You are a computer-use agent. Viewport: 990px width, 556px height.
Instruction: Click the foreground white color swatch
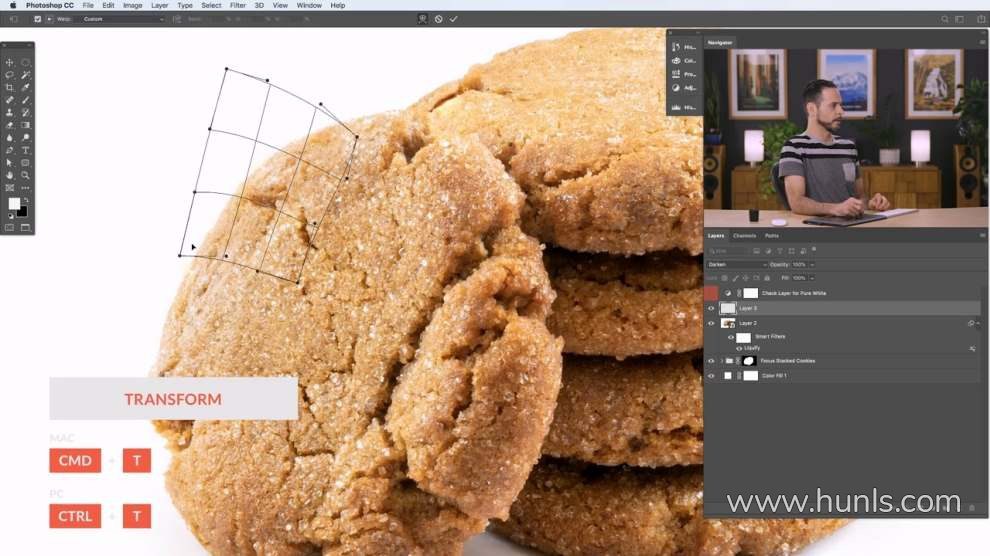[14, 203]
